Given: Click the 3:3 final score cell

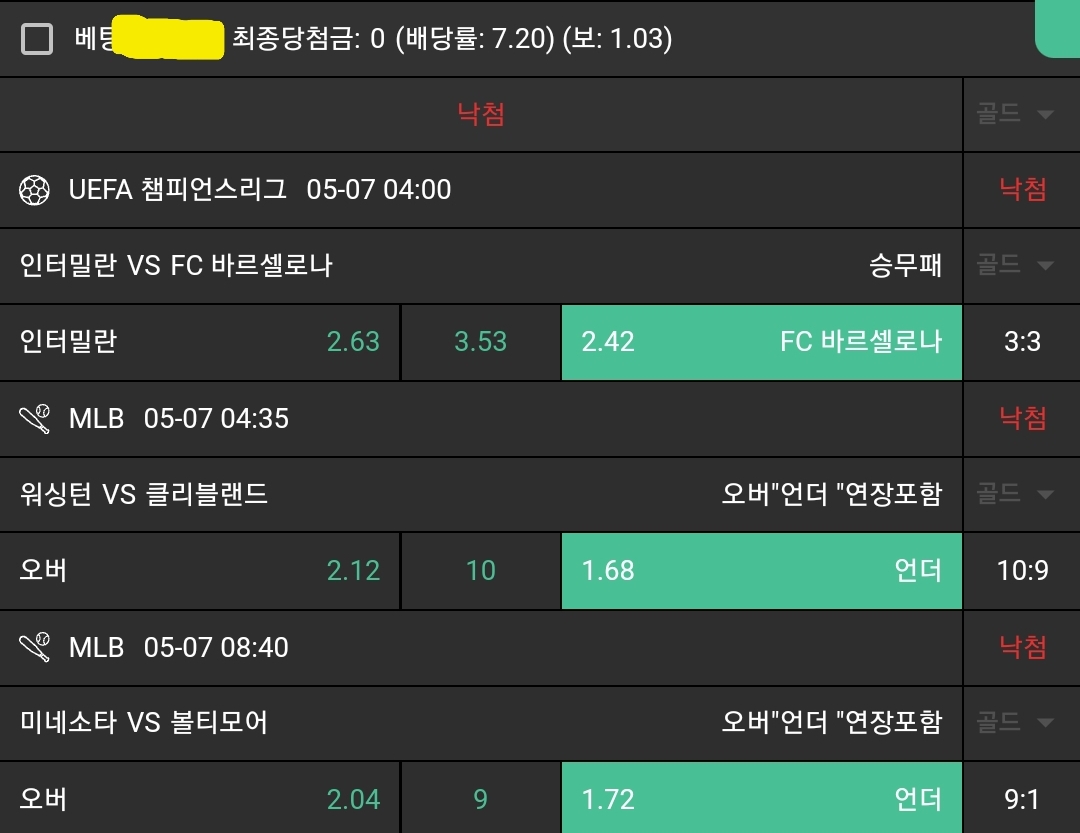Looking at the screenshot, I should 1022,342.
